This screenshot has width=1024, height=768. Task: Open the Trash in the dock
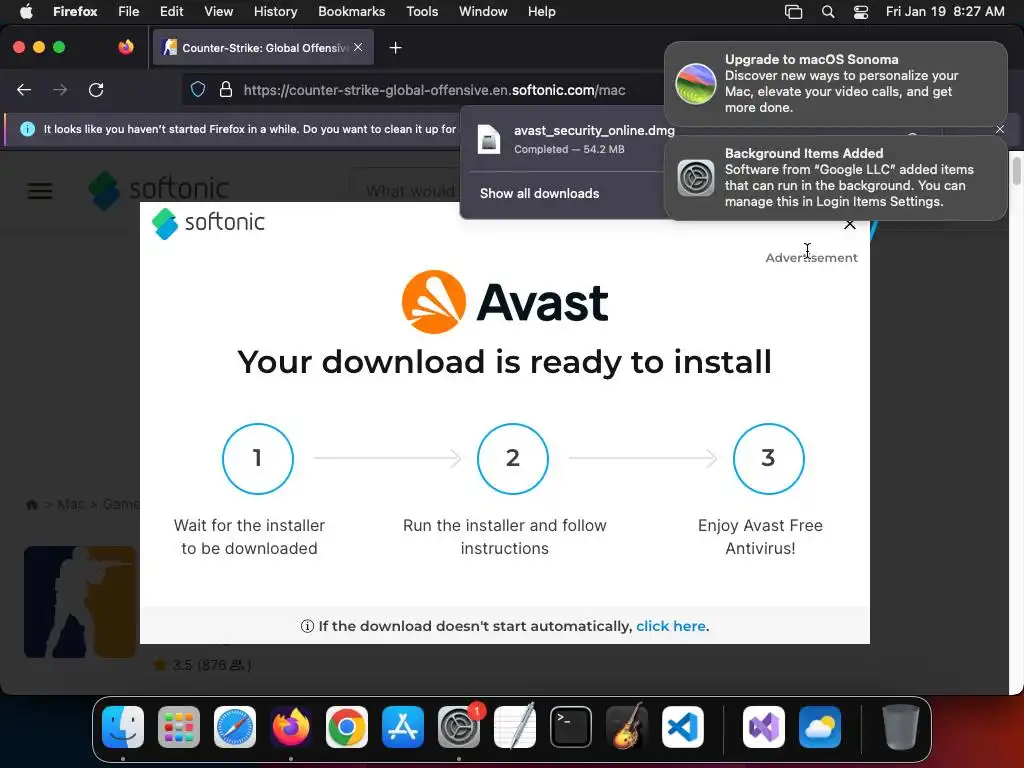tap(901, 727)
